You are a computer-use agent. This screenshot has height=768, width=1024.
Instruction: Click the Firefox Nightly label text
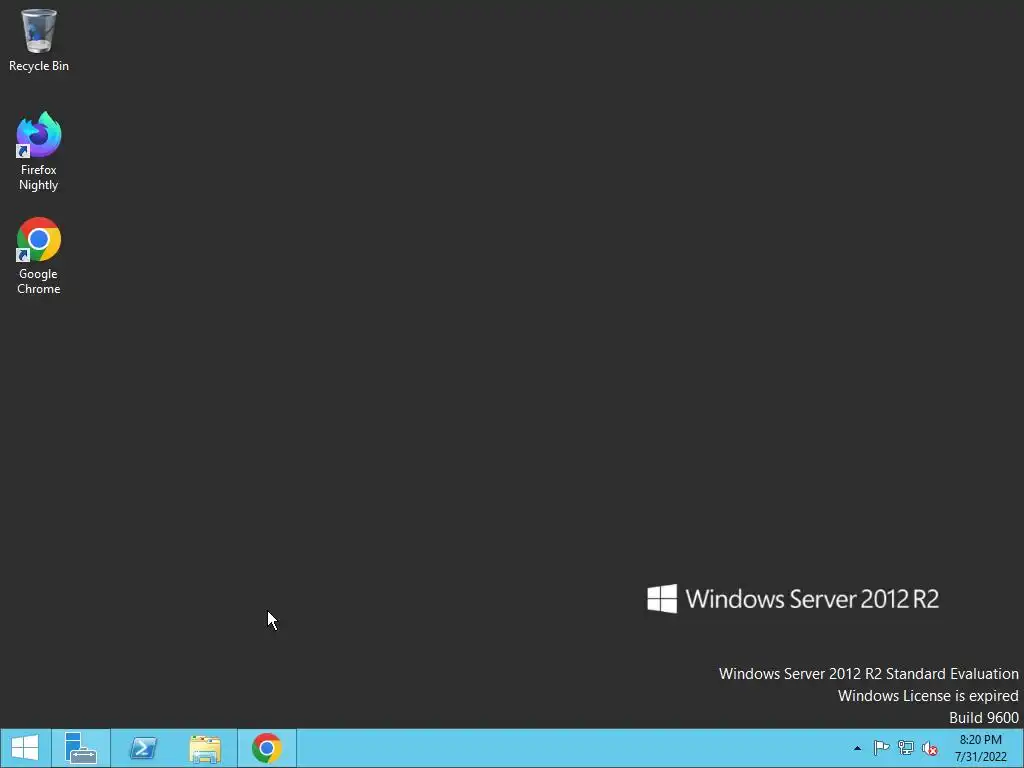point(39,177)
